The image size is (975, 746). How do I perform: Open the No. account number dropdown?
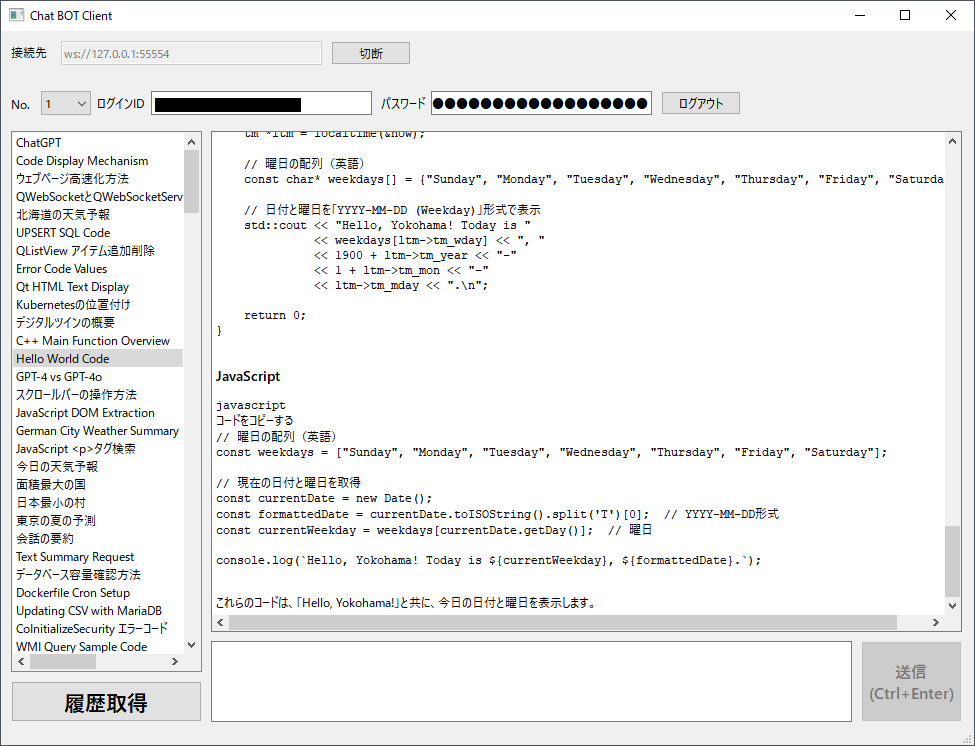[x=66, y=104]
